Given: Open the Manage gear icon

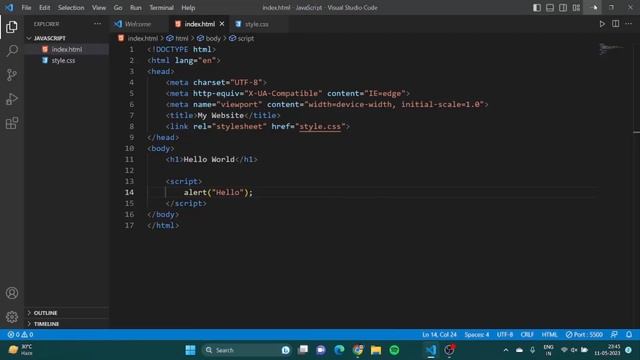Looking at the screenshot, I should click(x=12, y=317).
